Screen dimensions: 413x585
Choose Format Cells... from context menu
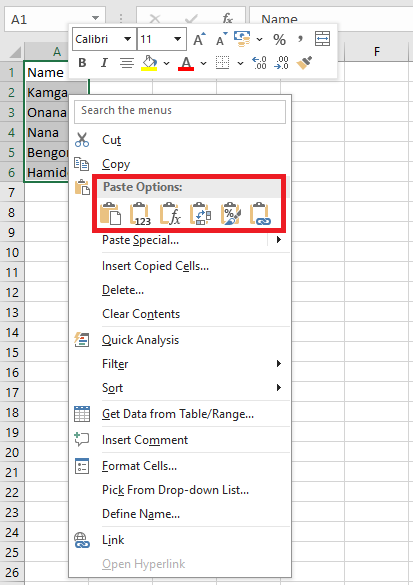[x=140, y=466]
